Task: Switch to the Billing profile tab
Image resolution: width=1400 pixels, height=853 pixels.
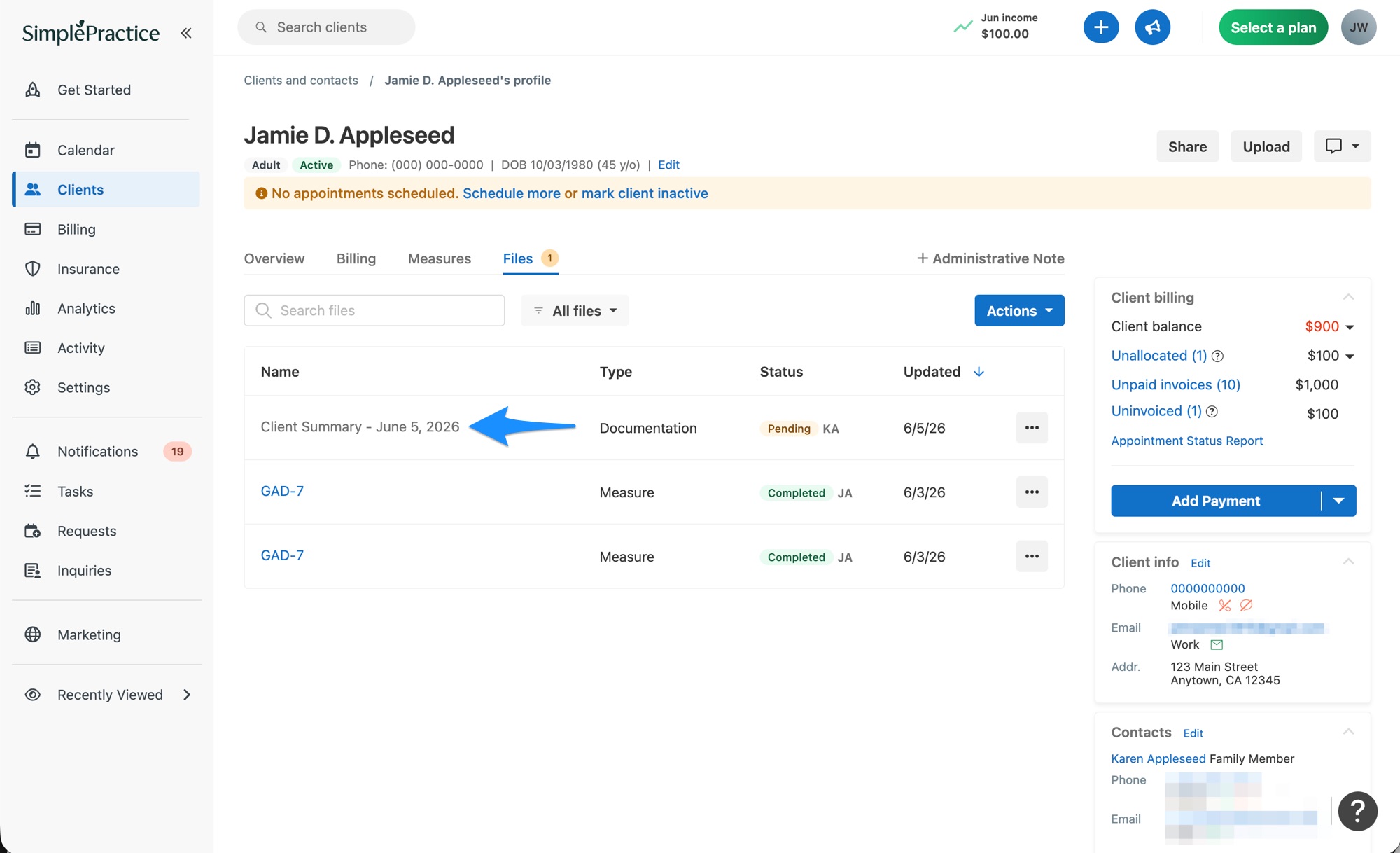Action: [356, 258]
